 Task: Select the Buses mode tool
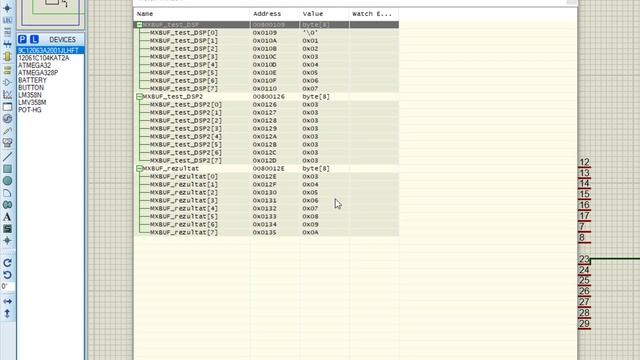[x=7, y=44]
